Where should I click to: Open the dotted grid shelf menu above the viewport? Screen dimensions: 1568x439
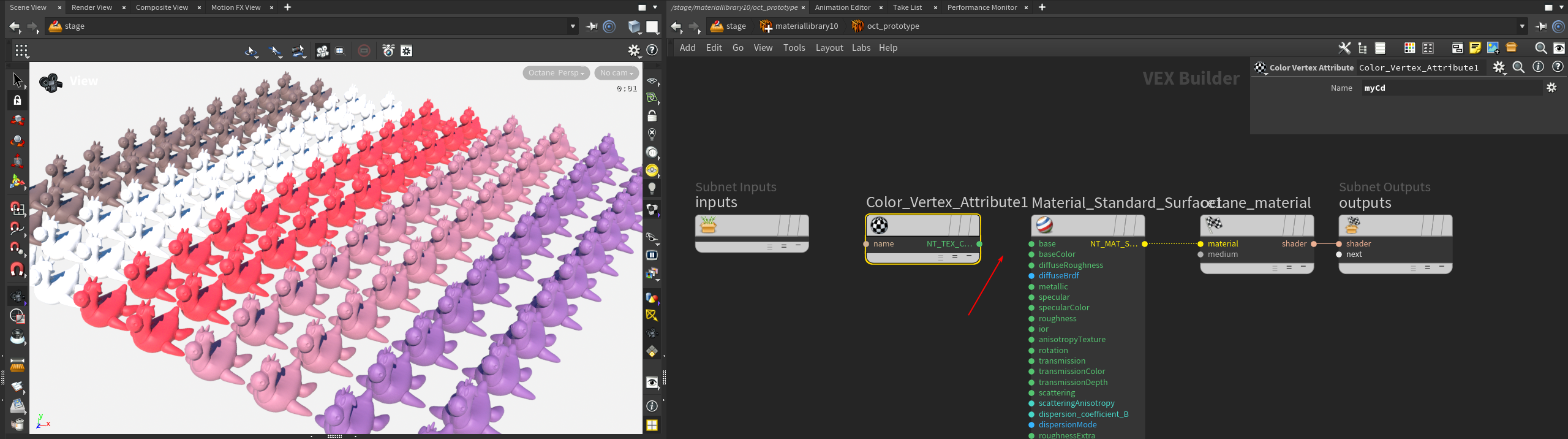(21, 51)
